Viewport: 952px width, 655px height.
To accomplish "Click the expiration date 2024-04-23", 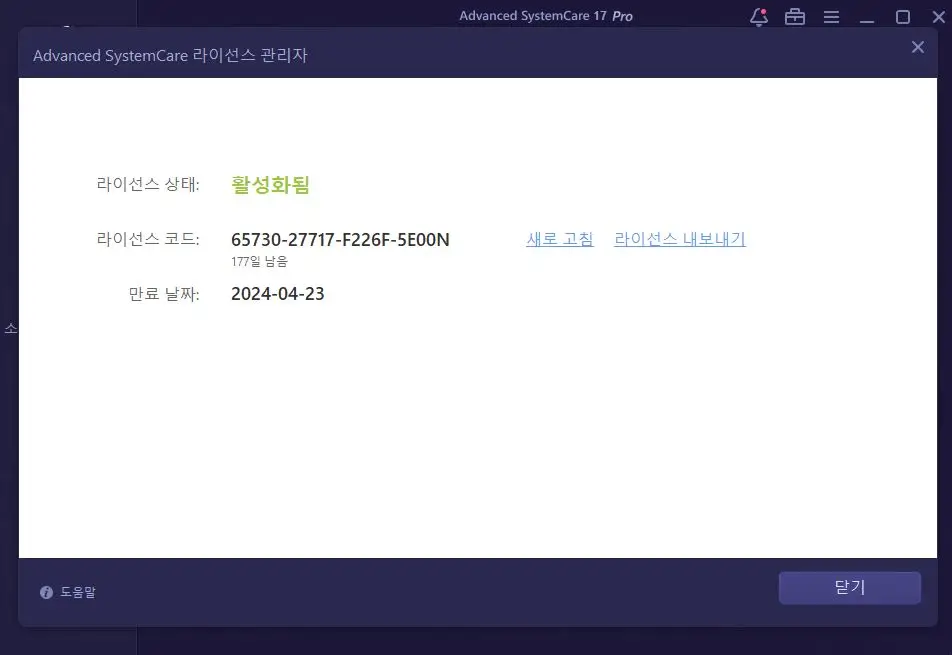I will coord(277,293).
